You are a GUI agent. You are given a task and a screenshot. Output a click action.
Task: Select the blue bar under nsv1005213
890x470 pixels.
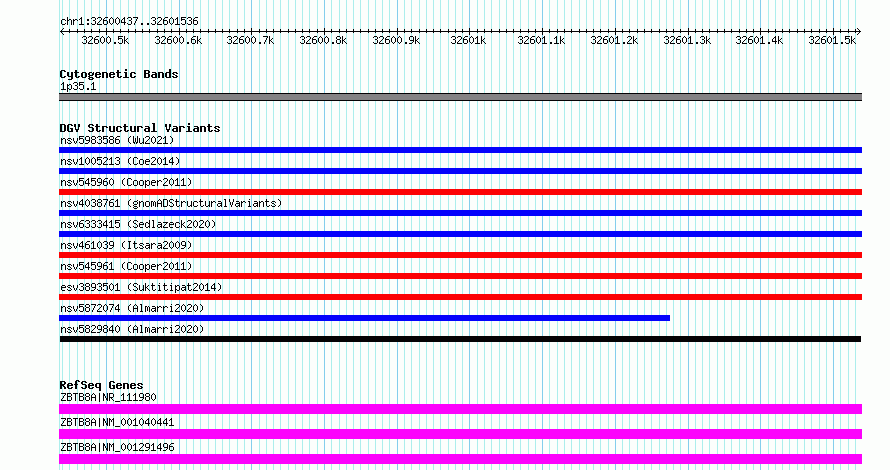[460, 171]
